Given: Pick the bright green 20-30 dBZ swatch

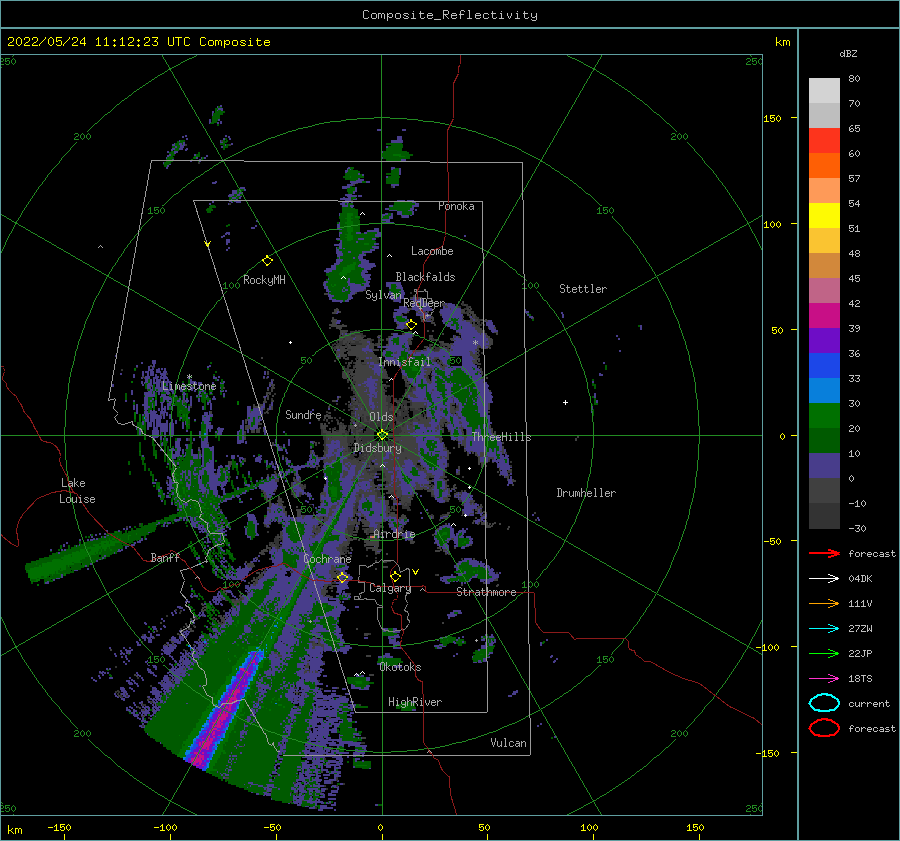Looking at the screenshot, I should [x=824, y=416].
